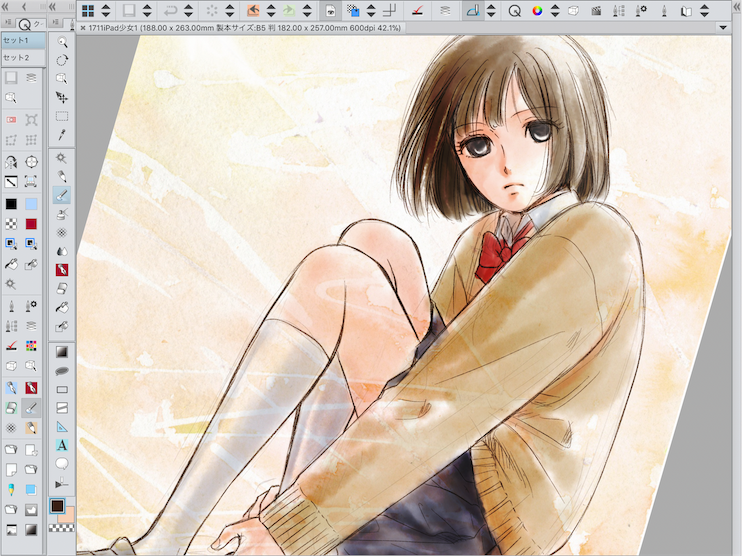Image resolution: width=742 pixels, height=556 pixels.
Task: Open pen pressure graph icon in Quick Access
Action: tap(11, 182)
